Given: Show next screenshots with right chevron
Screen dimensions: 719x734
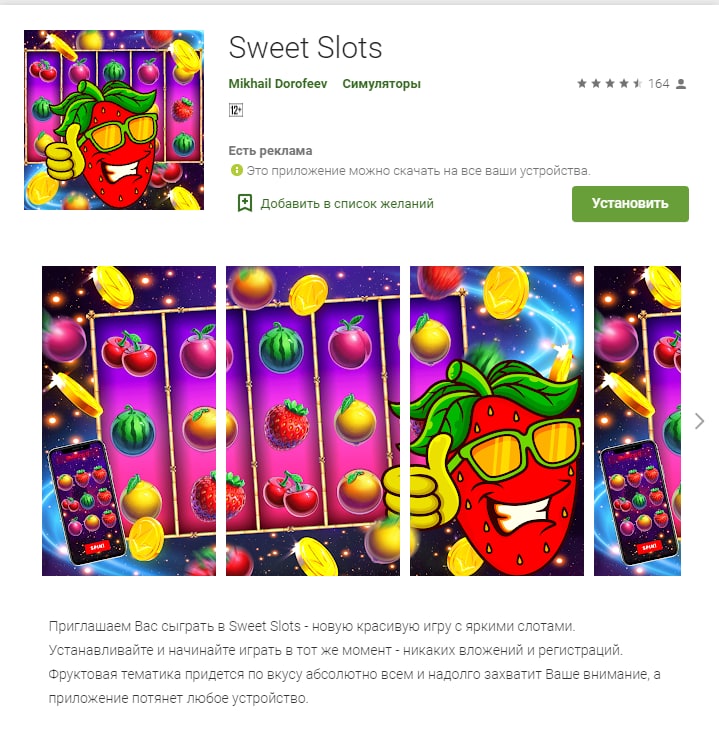Looking at the screenshot, I should tap(699, 421).
